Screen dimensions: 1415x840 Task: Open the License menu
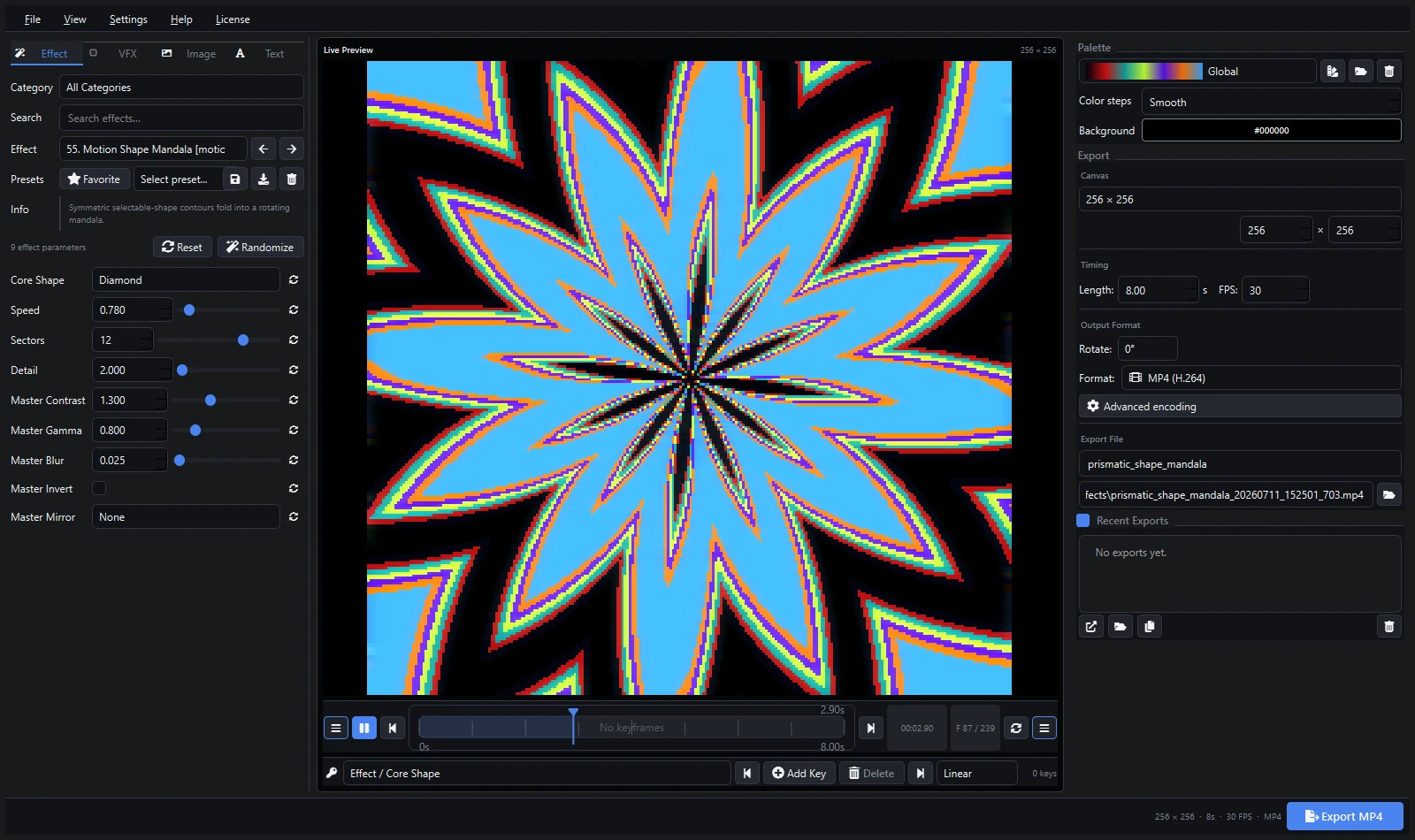click(233, 19)
